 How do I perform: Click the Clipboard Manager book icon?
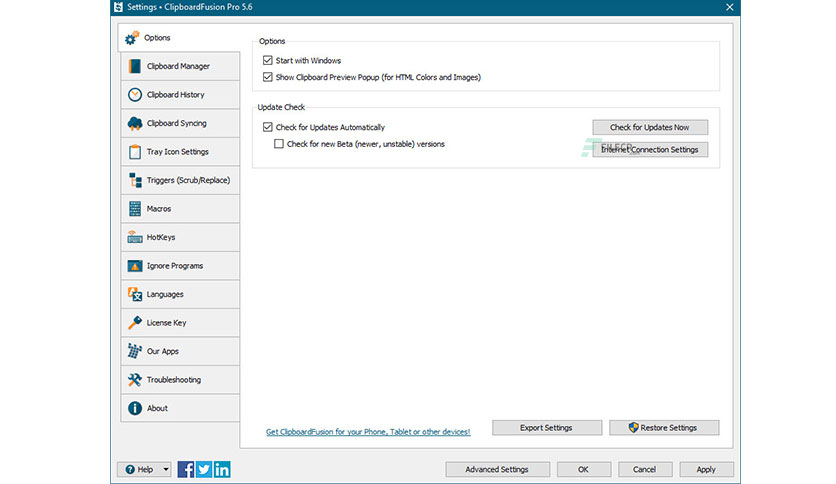click(135, 66)
